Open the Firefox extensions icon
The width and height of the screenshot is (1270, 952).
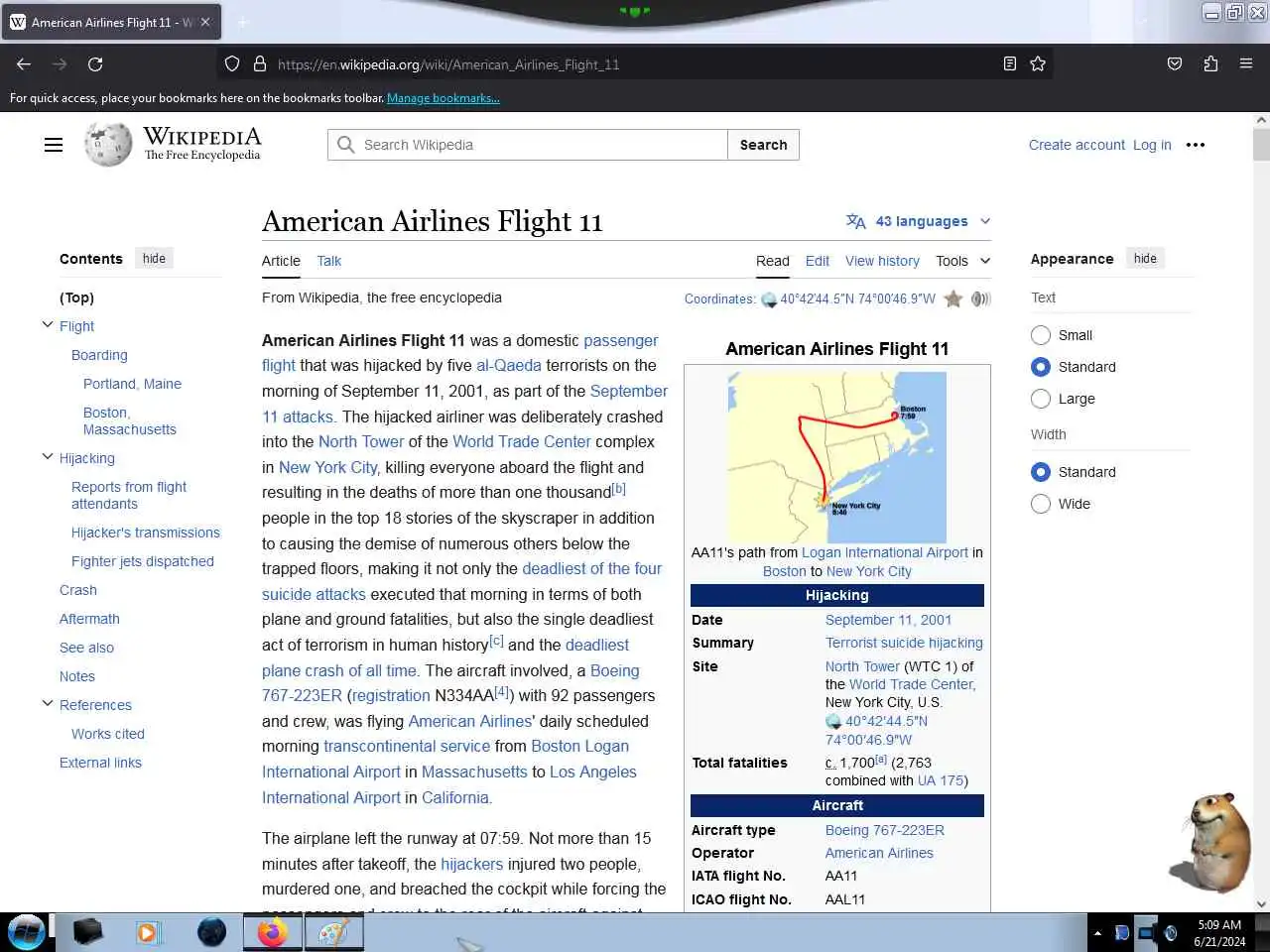pyautogui.click(x=1210, y=64)
